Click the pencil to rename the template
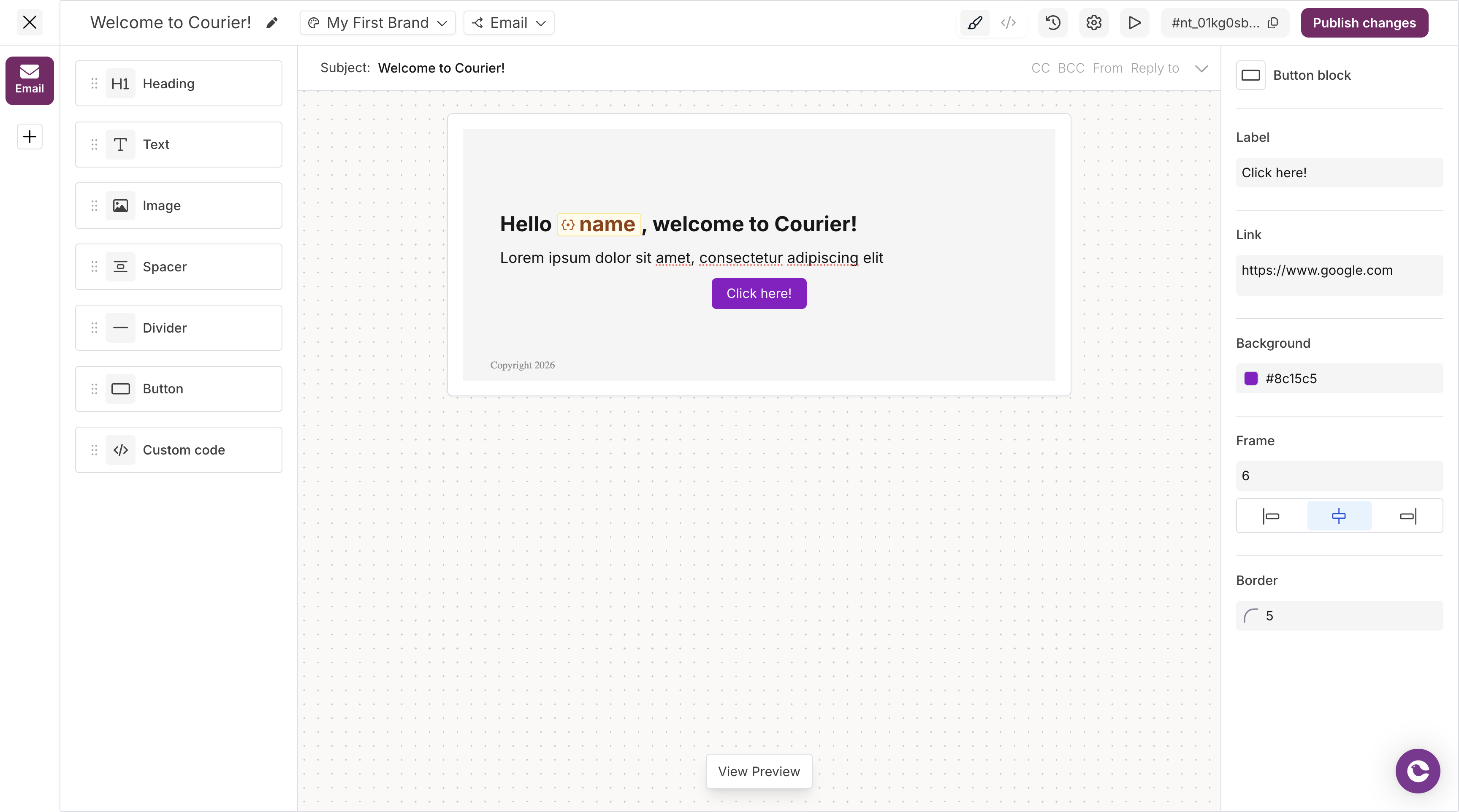 (x=272, y=23)
